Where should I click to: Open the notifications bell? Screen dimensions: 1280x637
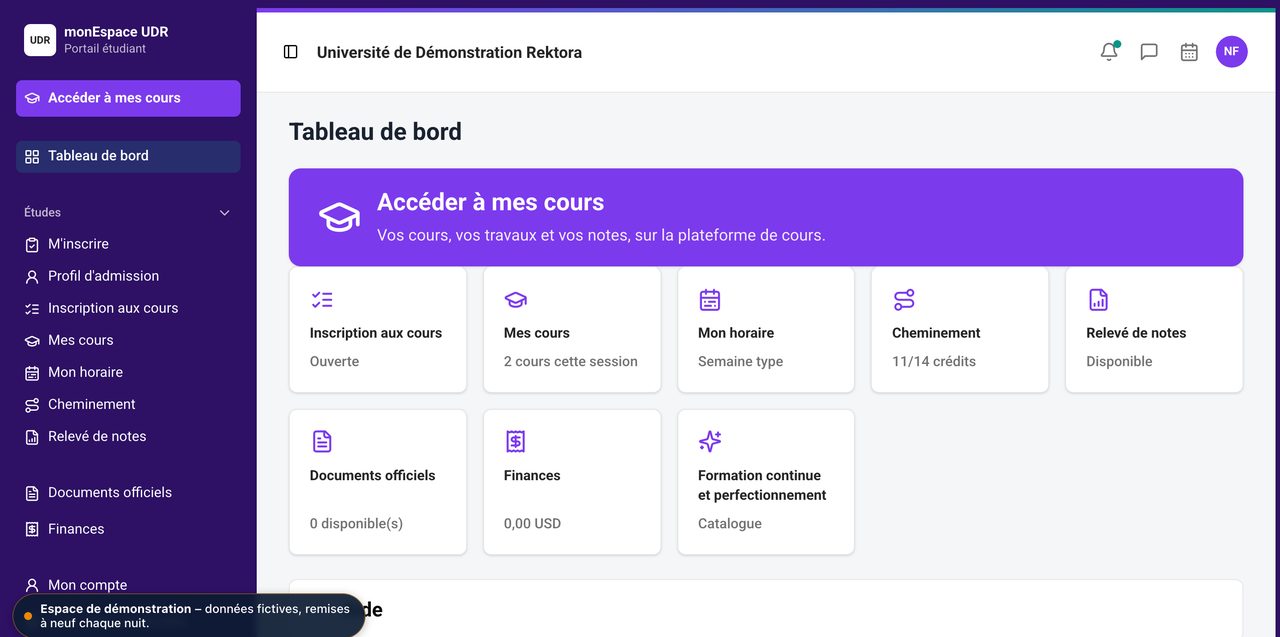point(1109,52)
